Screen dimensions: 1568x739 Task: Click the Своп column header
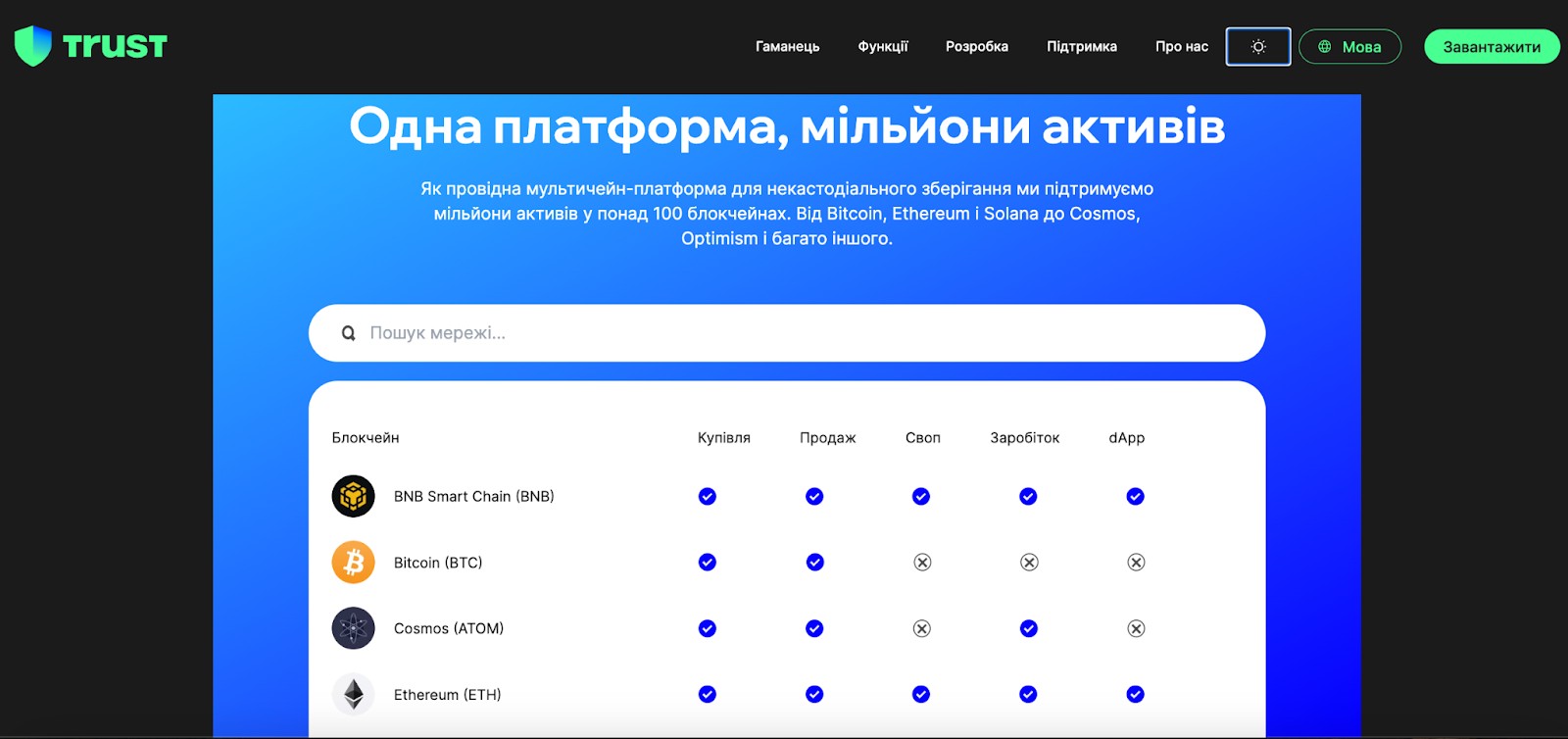click(923, 438)
